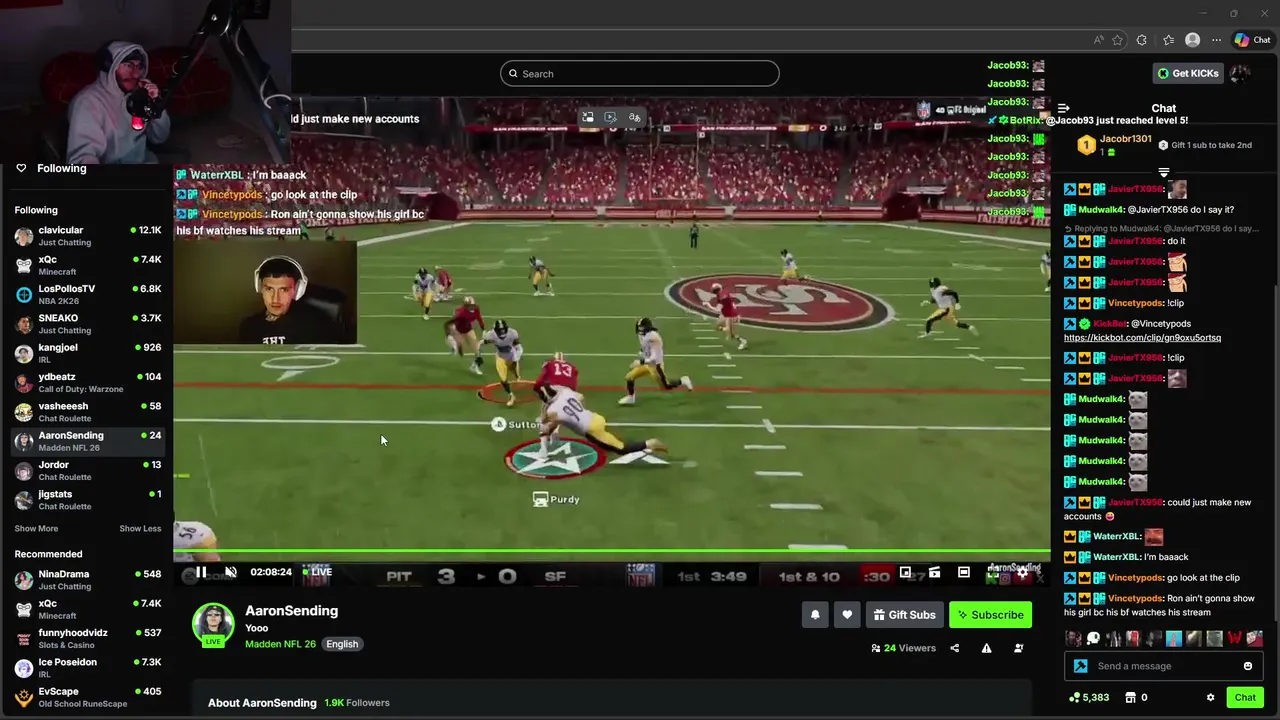Click the Gift Subs button
This screenshot has width=1280, height=720.
coord(904,615)
